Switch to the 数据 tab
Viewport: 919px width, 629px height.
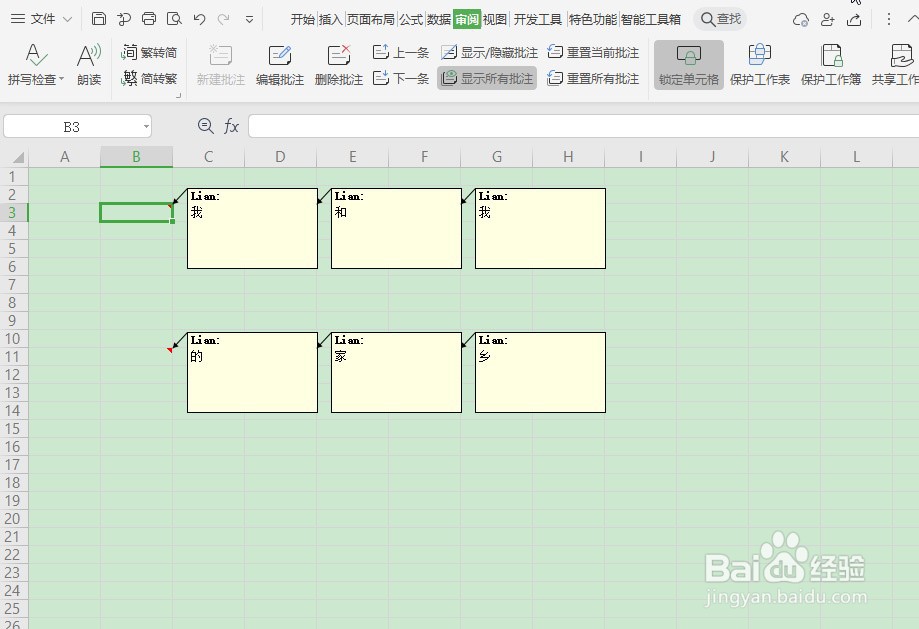click(x=438, y=19)
